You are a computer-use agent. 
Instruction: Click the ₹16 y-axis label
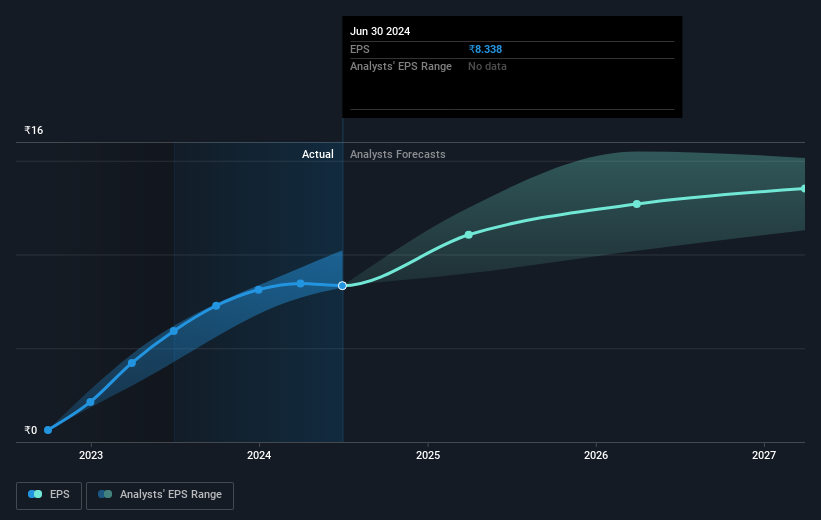coord(34,130)
